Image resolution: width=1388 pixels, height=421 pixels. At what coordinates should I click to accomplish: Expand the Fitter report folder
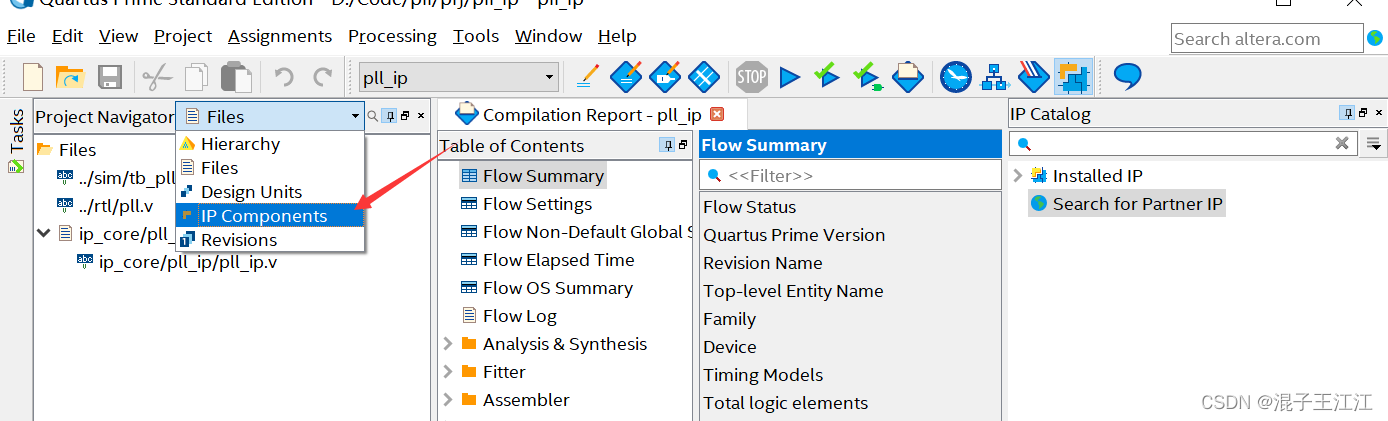pyautogui.click(x=448, y=372)
